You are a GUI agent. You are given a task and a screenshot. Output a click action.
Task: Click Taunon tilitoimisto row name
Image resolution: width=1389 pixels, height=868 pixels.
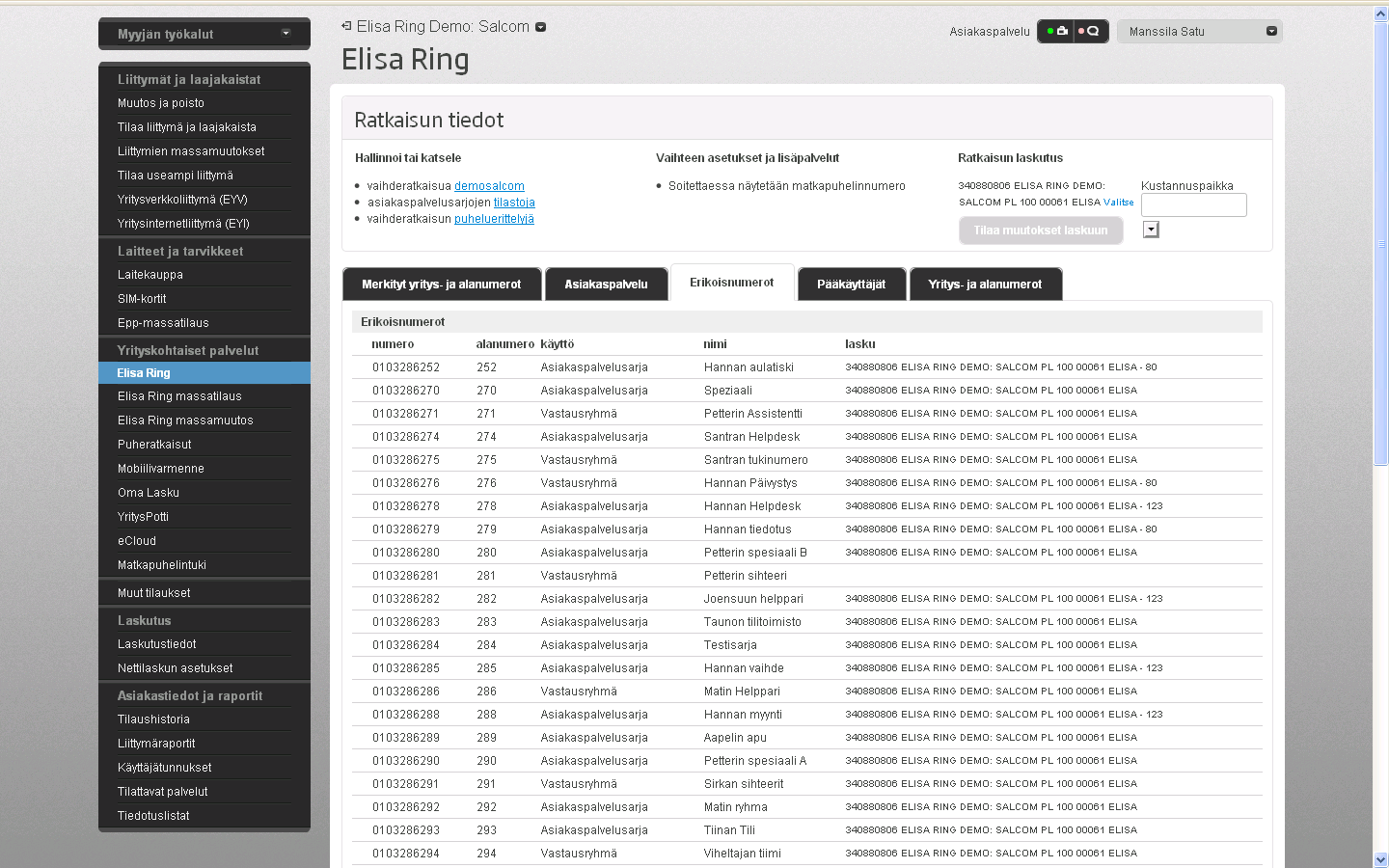pos(752,622)
